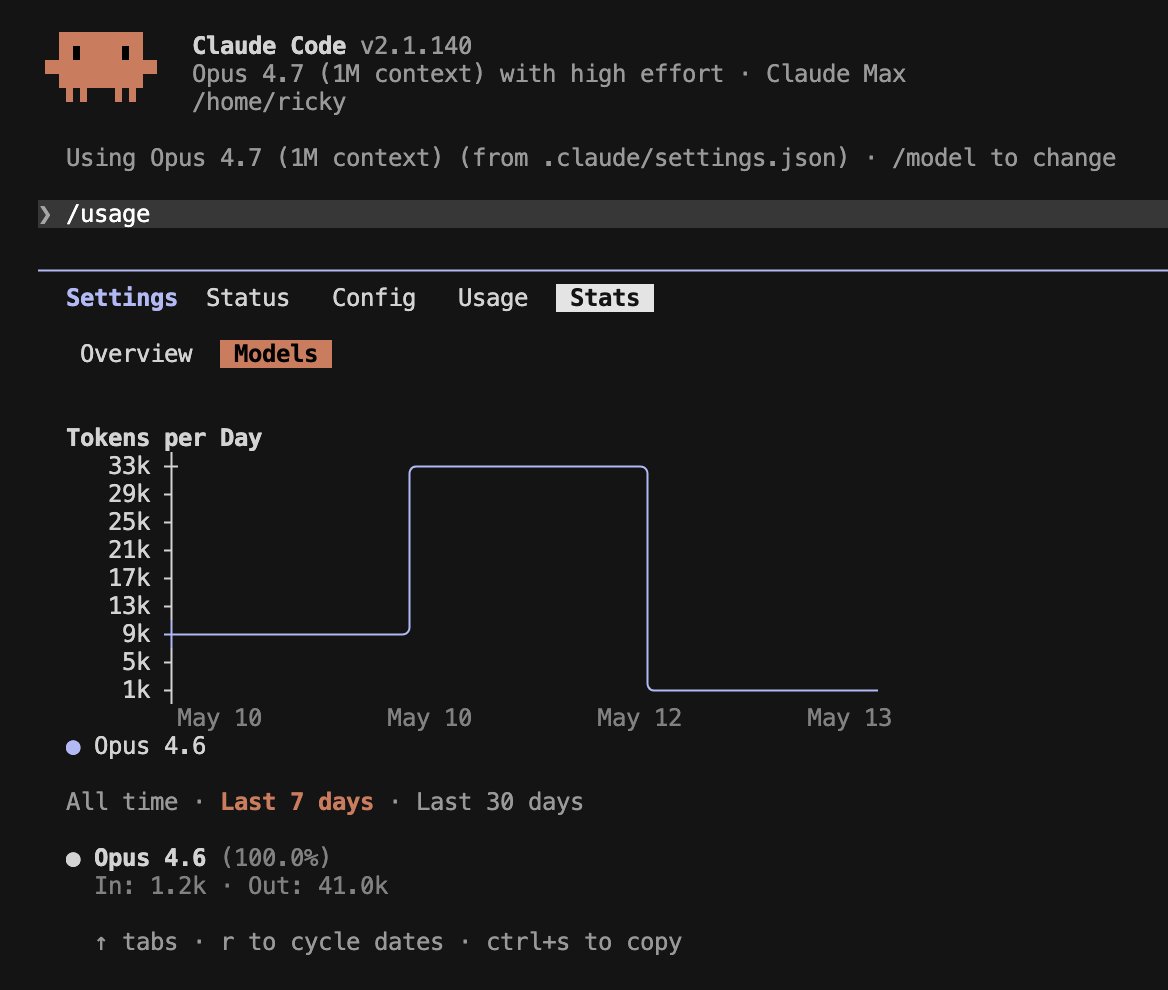Click the May 12 x-axis label
Screen dimensions: 1168x990
(x=639, y=718)
